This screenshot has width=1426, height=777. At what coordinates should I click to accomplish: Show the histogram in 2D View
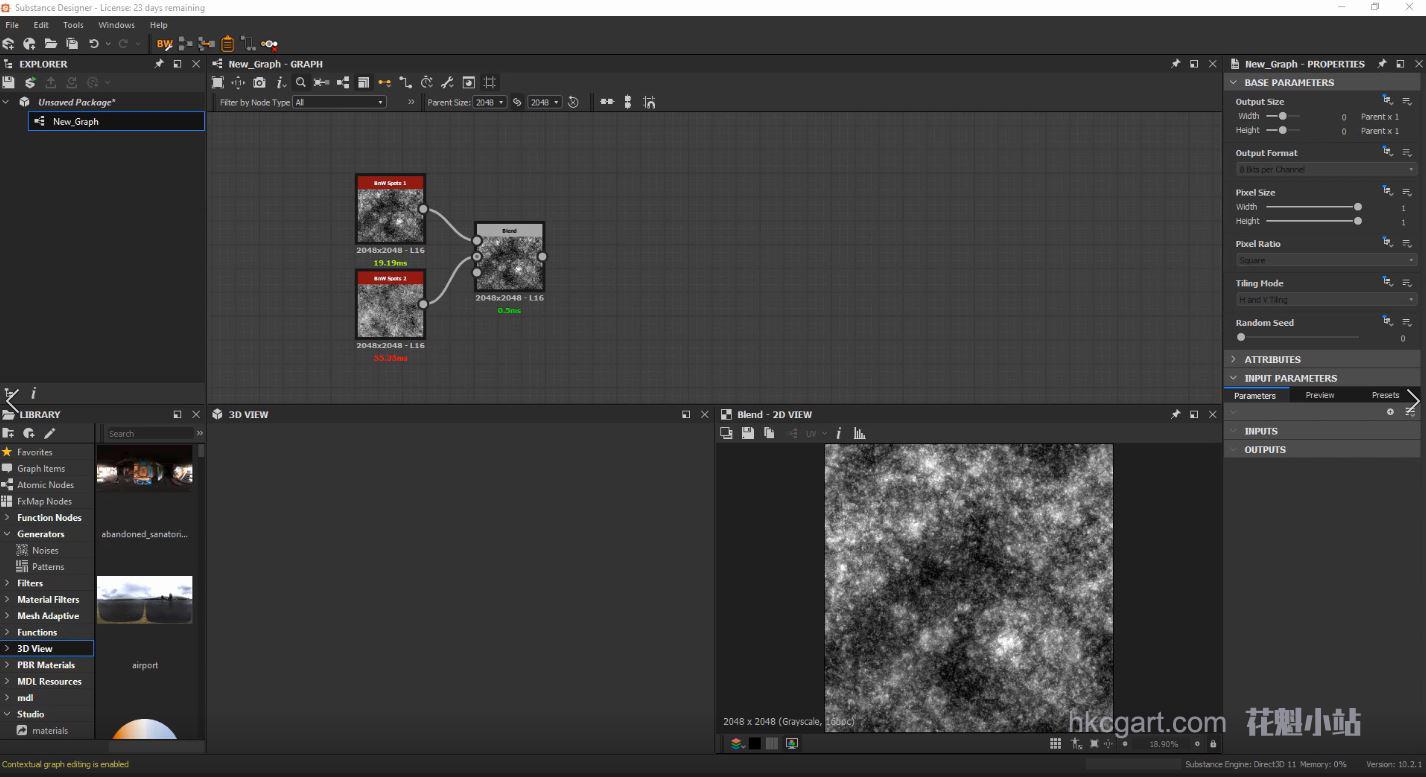point(859,433)
